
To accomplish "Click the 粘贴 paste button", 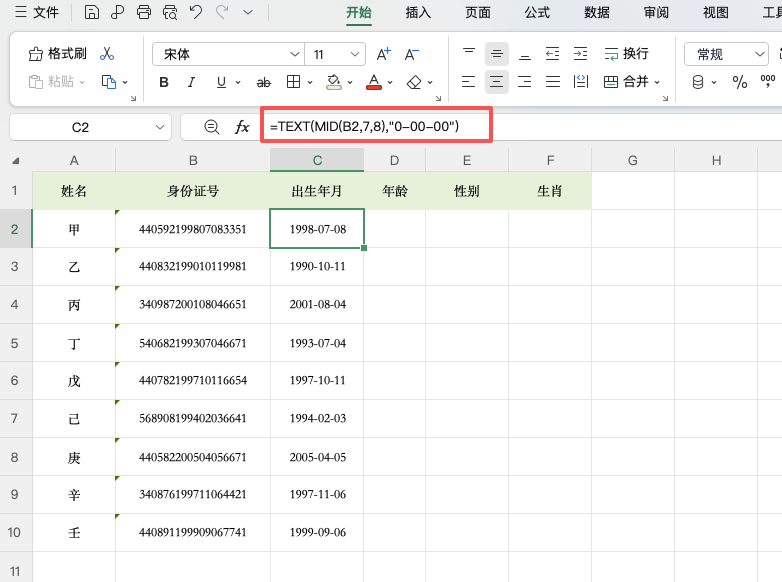I will [56, 81].
